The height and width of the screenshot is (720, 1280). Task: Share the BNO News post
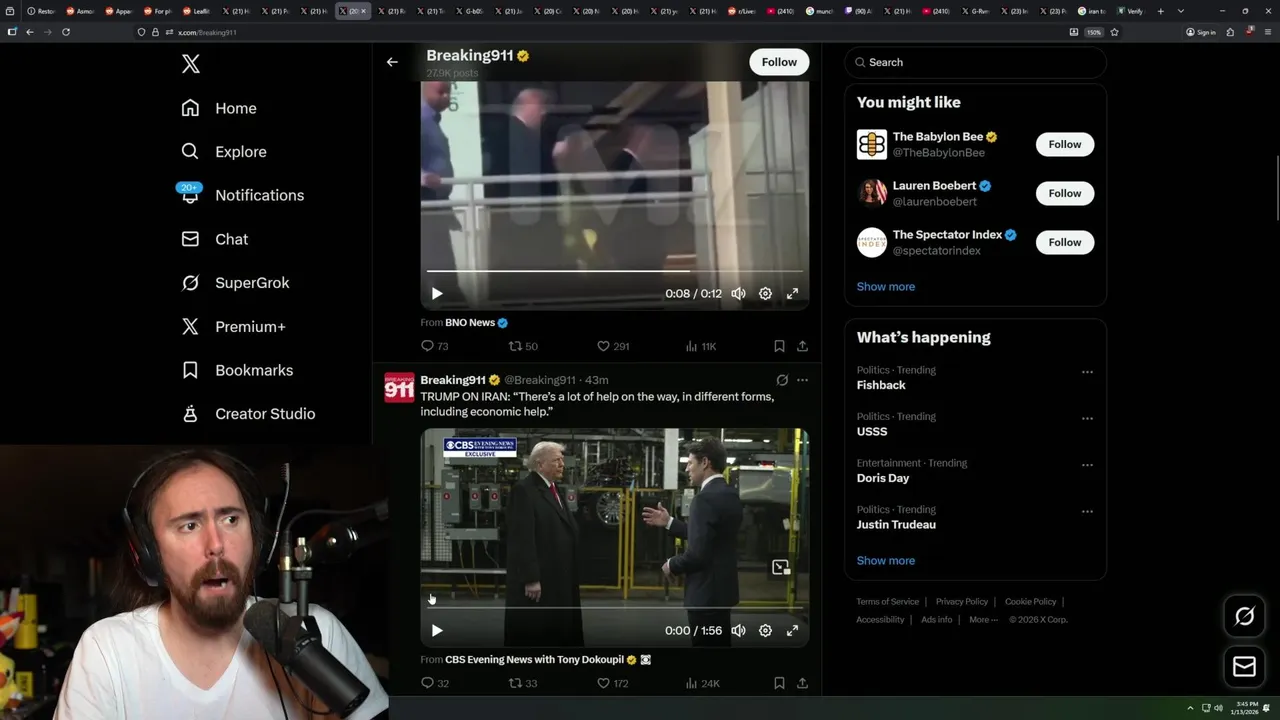click(x=802, y=346)
